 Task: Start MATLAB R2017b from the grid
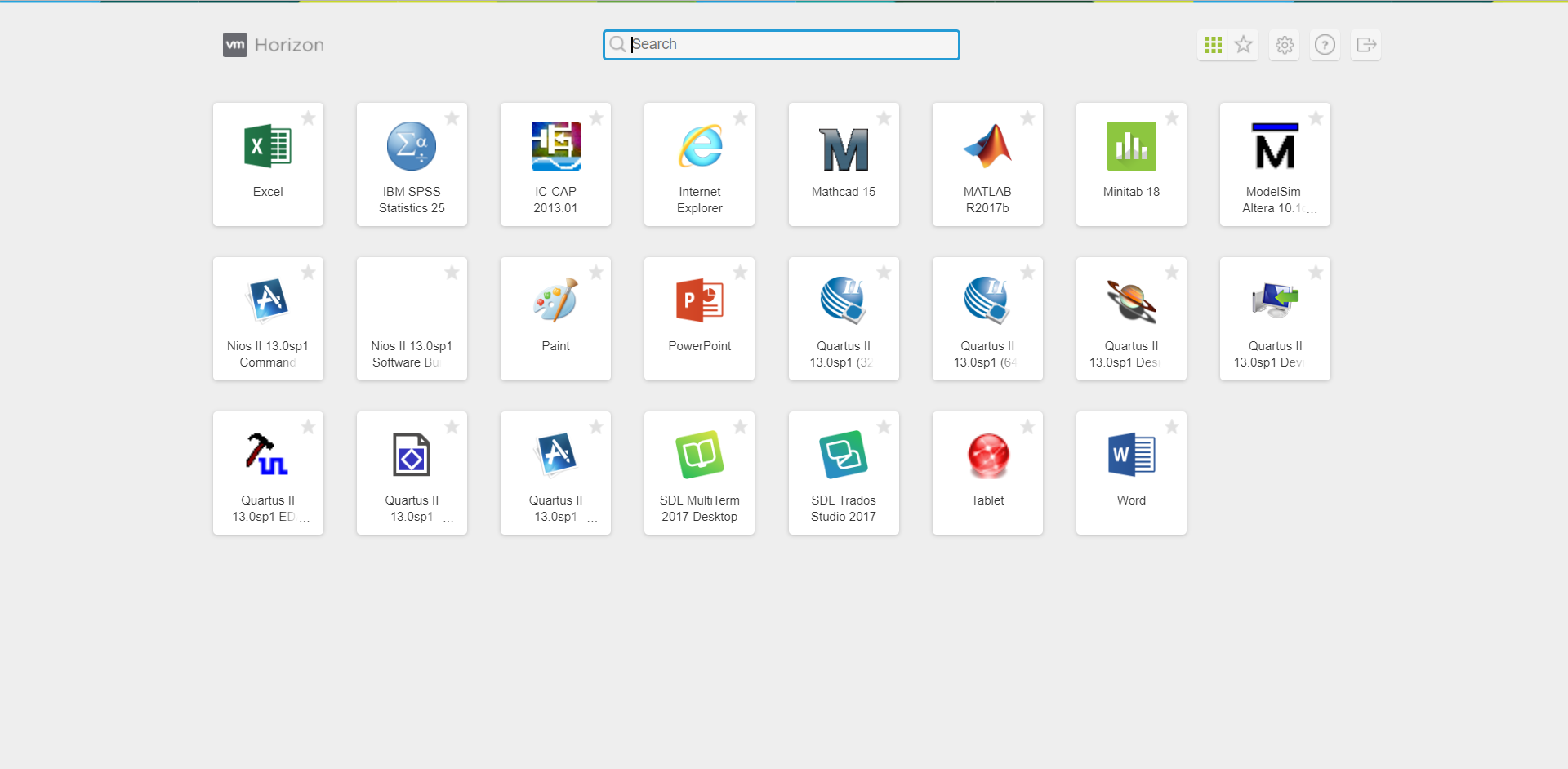pos(987,148)
